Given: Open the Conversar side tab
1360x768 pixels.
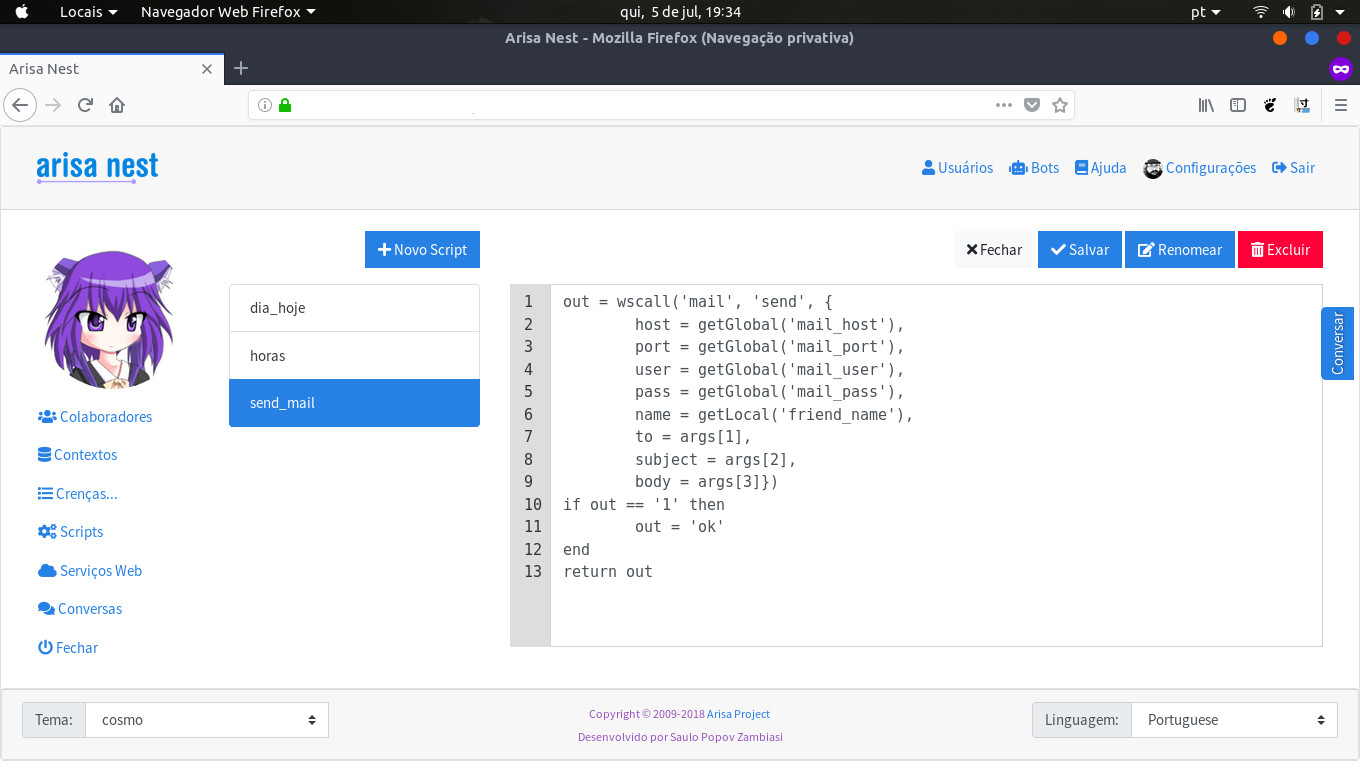Looking at the screenshot, I should coord(1338,343).
